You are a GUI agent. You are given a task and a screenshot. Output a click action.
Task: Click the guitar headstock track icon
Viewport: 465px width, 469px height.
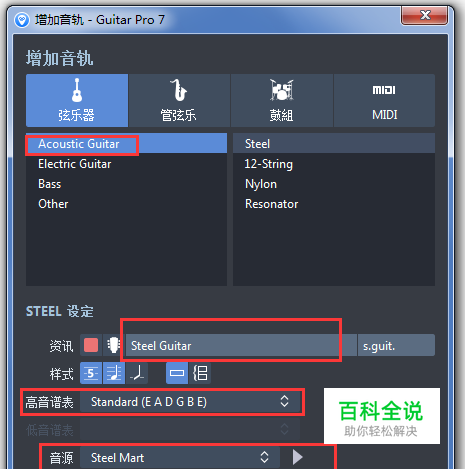[x=114, y=345]
